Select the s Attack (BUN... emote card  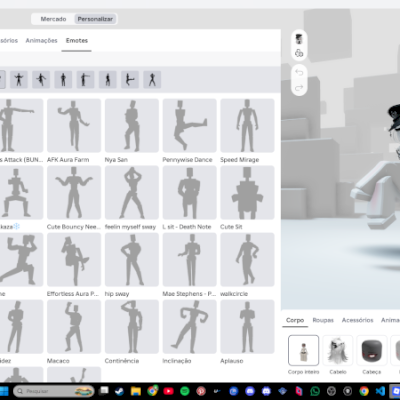point(21,125)
